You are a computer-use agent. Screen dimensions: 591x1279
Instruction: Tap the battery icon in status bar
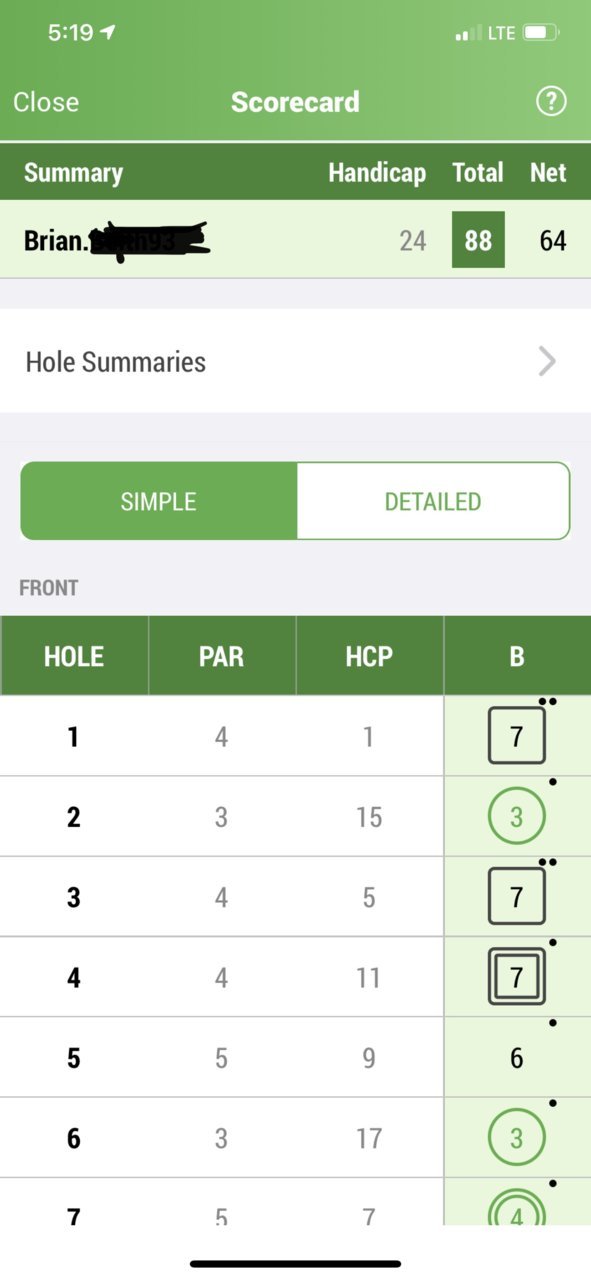pos(541,33)
